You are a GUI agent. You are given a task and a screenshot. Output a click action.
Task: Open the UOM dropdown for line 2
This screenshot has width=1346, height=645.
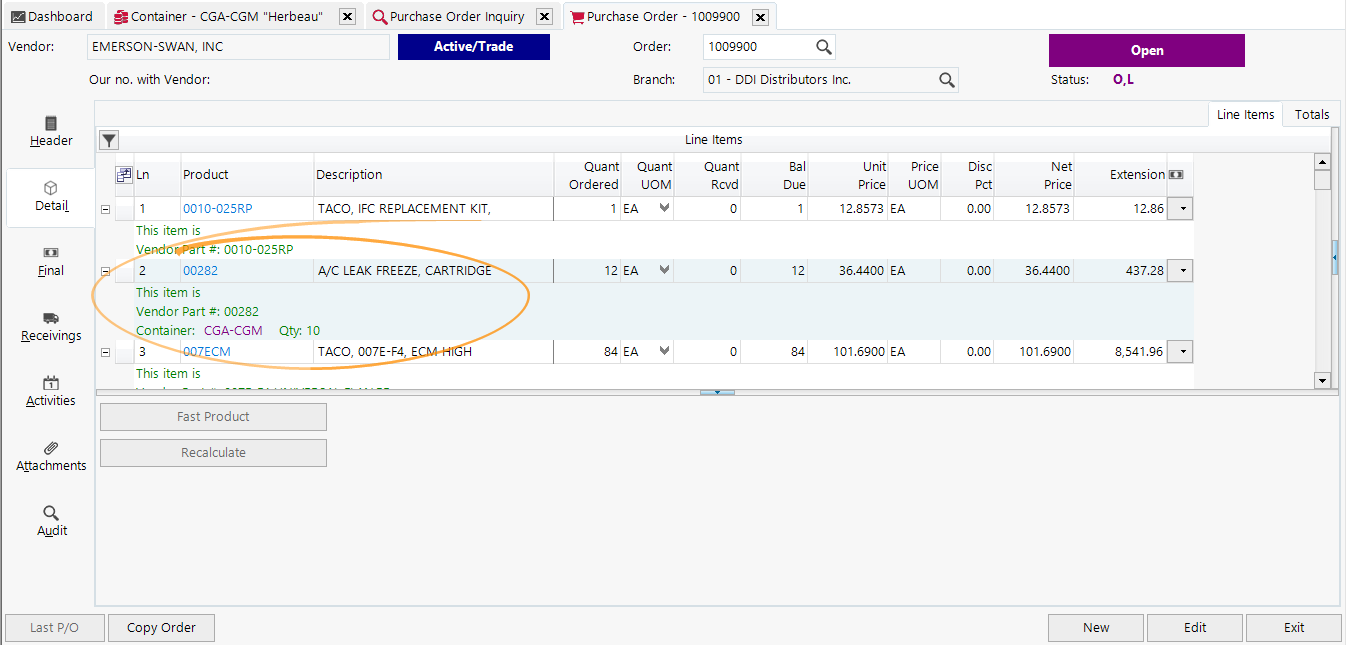click(x=662, y=270)
